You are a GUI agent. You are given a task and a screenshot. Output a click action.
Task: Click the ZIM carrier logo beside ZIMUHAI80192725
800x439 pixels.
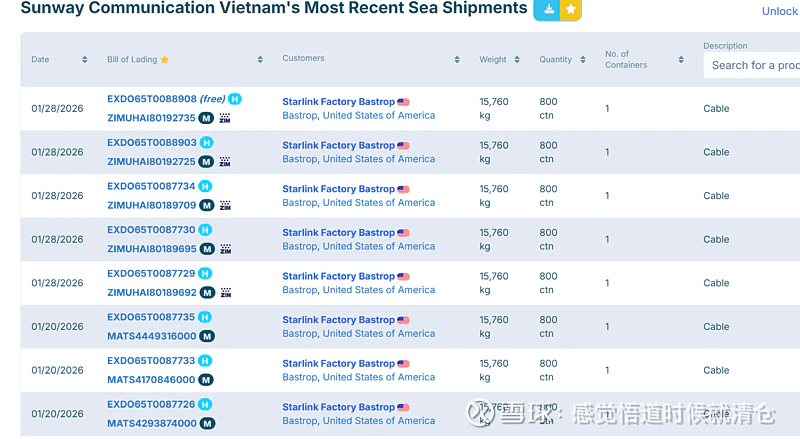coord(225,161)
